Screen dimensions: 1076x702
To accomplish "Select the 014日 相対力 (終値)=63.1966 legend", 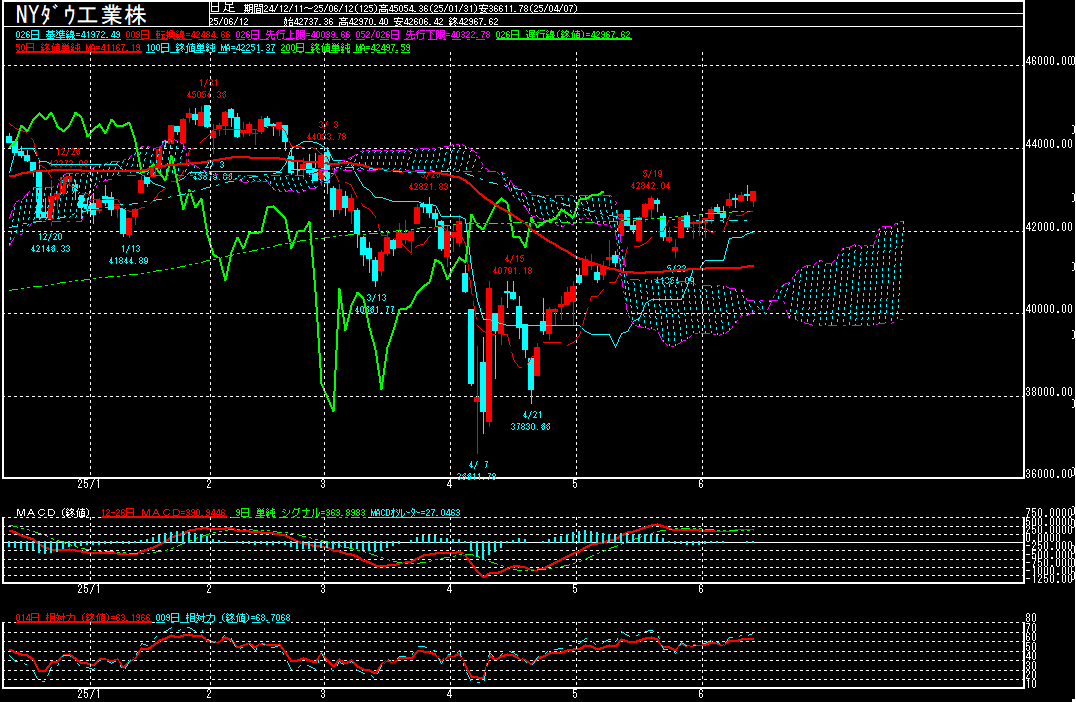I will point(83,618).
